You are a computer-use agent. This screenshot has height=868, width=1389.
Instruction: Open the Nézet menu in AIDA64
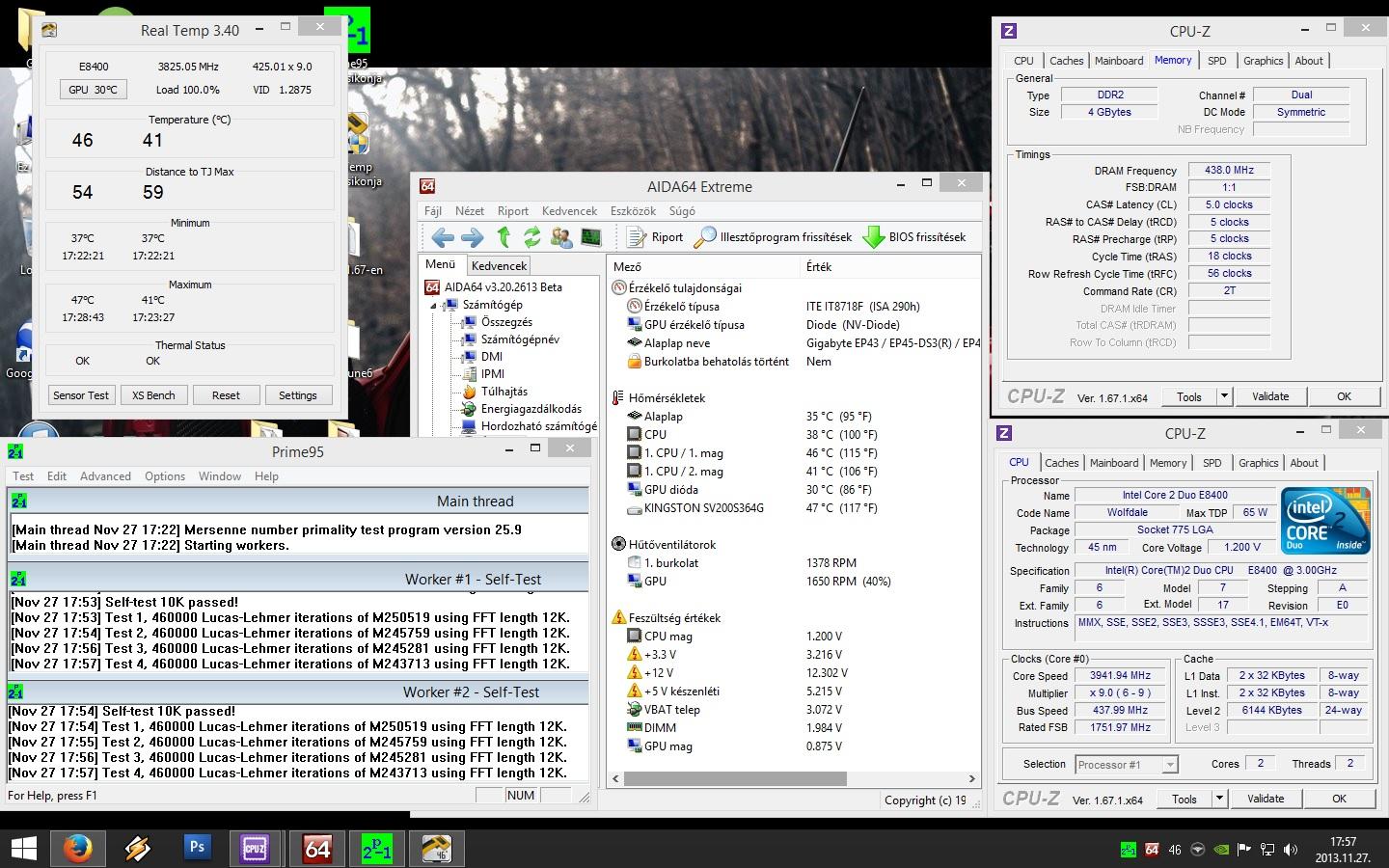click(470, 211)
